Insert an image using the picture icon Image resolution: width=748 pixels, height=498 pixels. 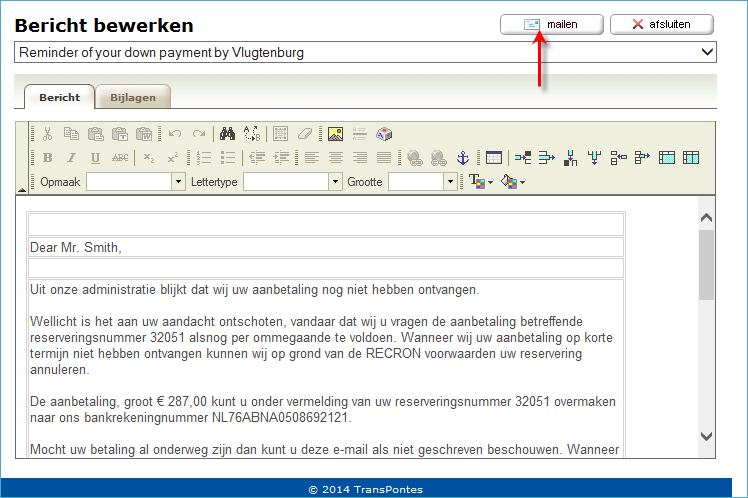coord(336,133)
